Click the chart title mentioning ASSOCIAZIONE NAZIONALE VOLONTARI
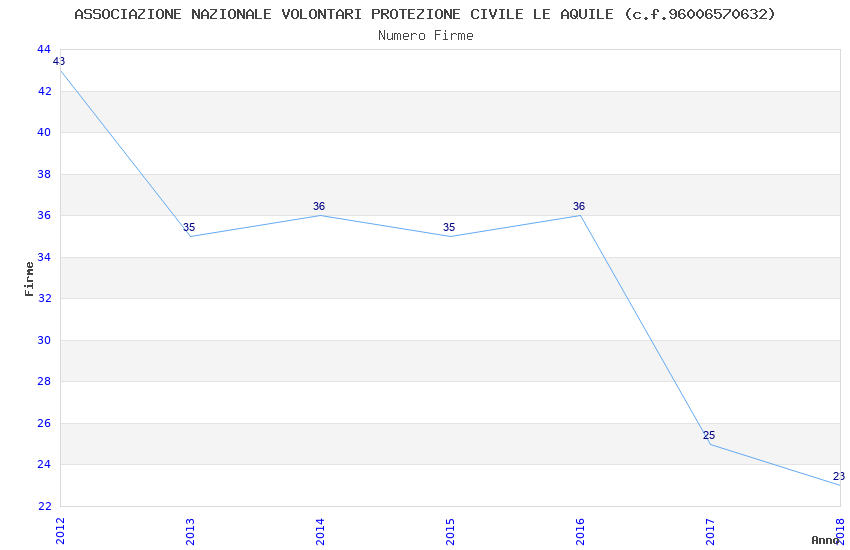The image size is (850, 550). pyautogui.click(x=425, y=14)
